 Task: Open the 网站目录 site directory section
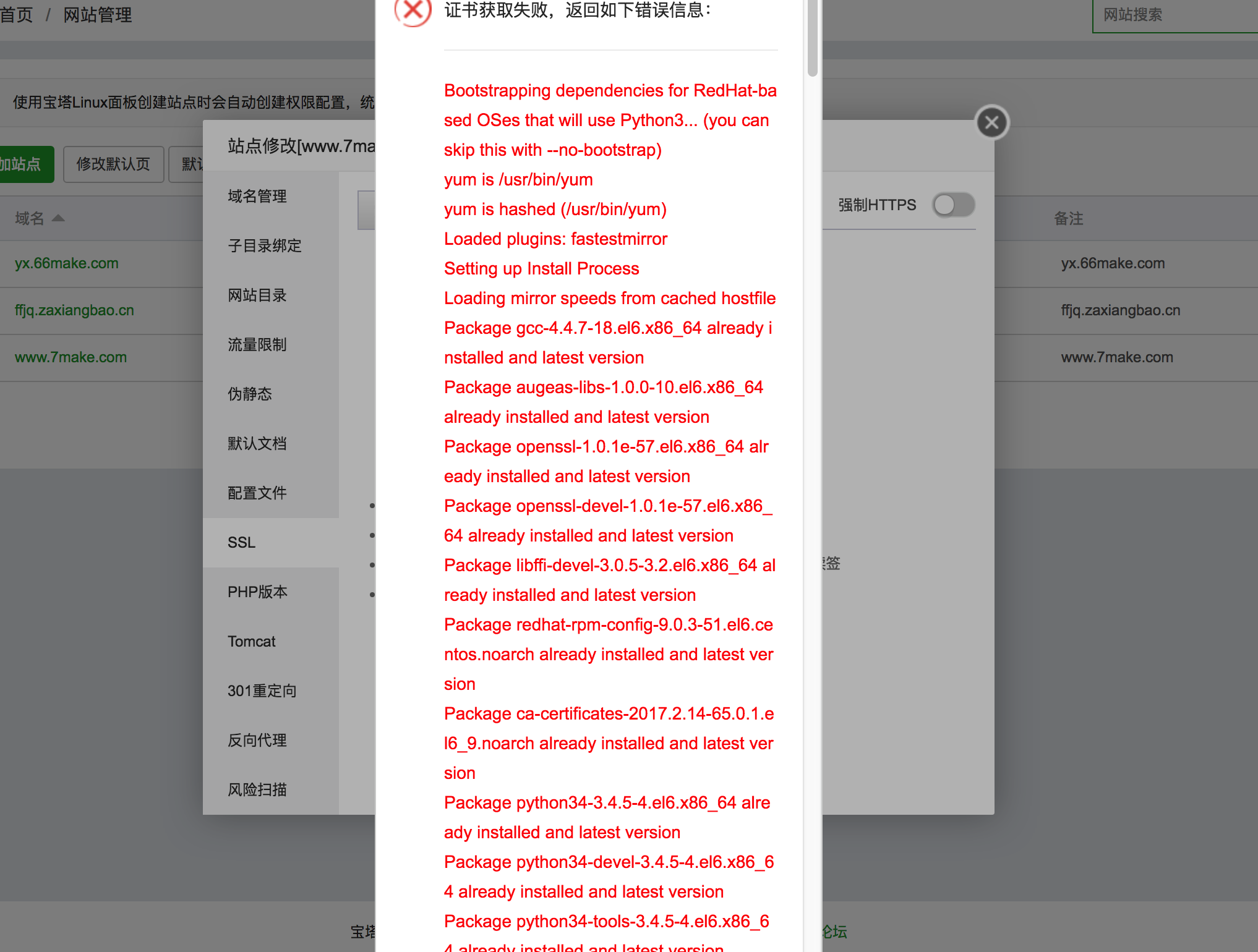[x=257, y=295]
